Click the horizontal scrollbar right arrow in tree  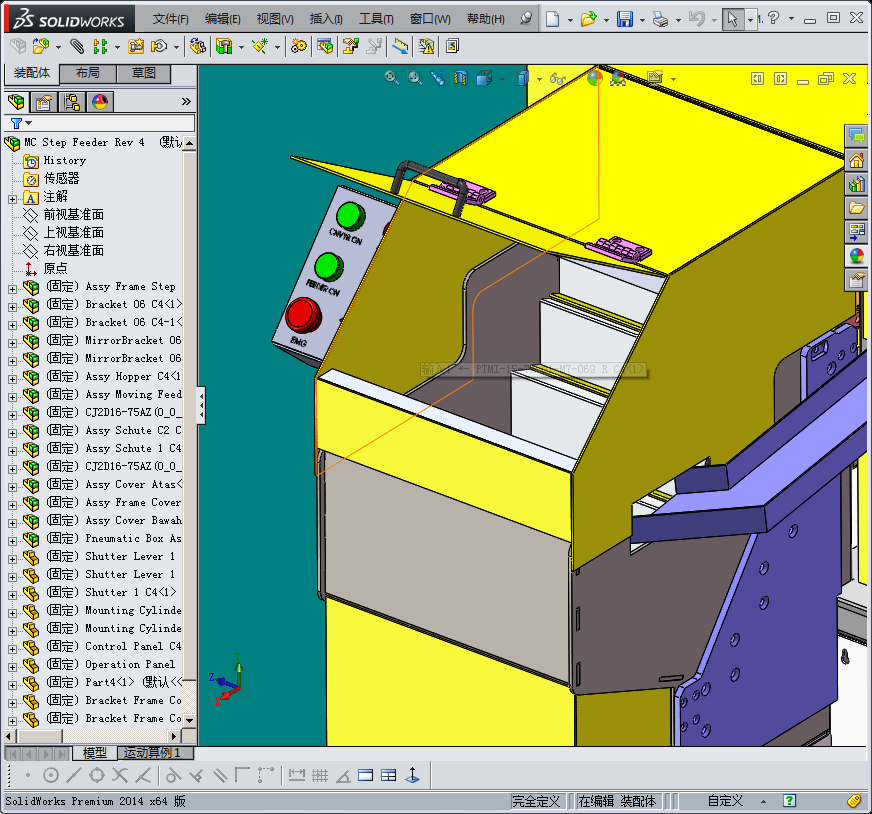[174, 736]
